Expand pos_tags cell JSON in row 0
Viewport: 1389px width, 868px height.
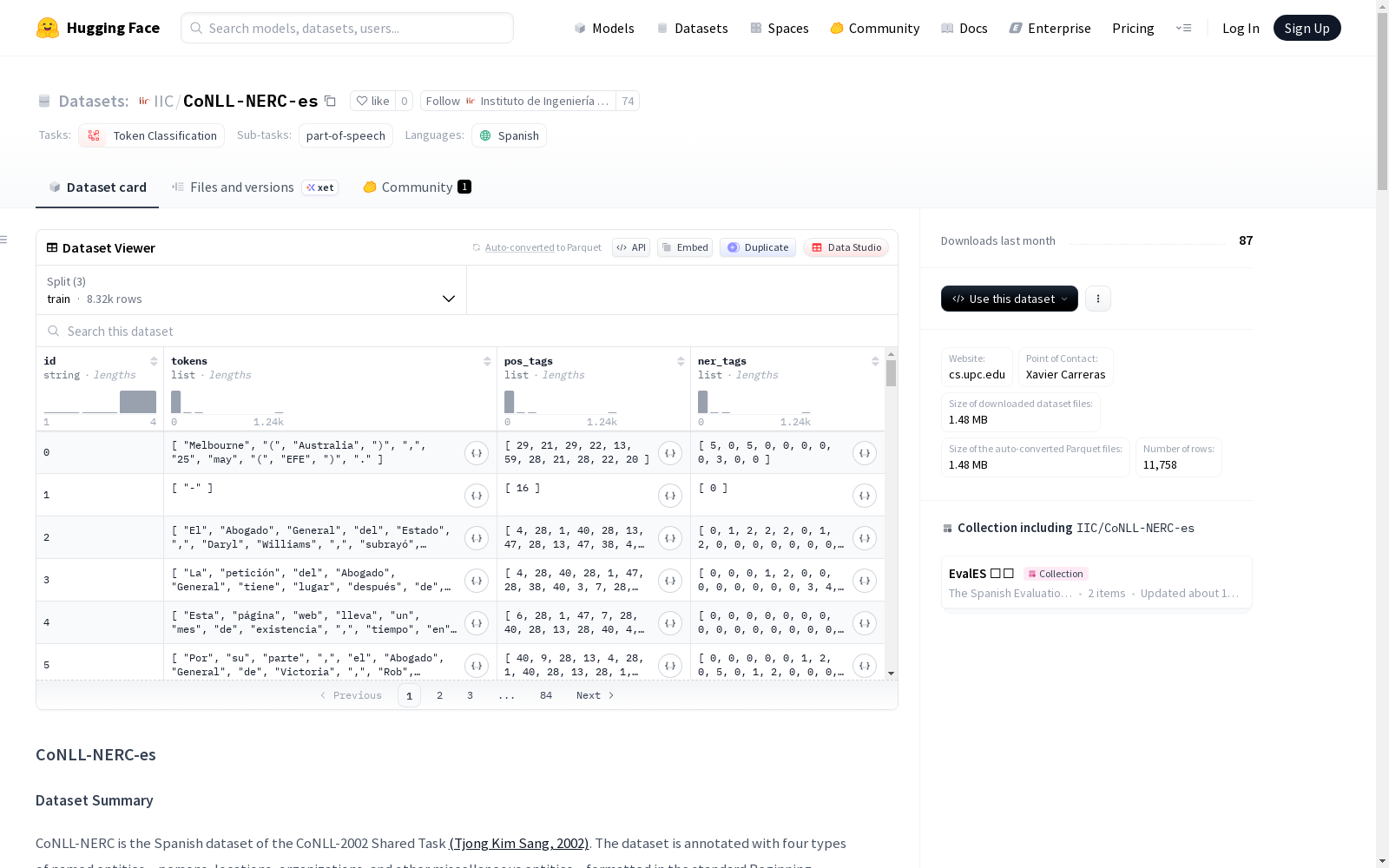(x=670, y=453)
